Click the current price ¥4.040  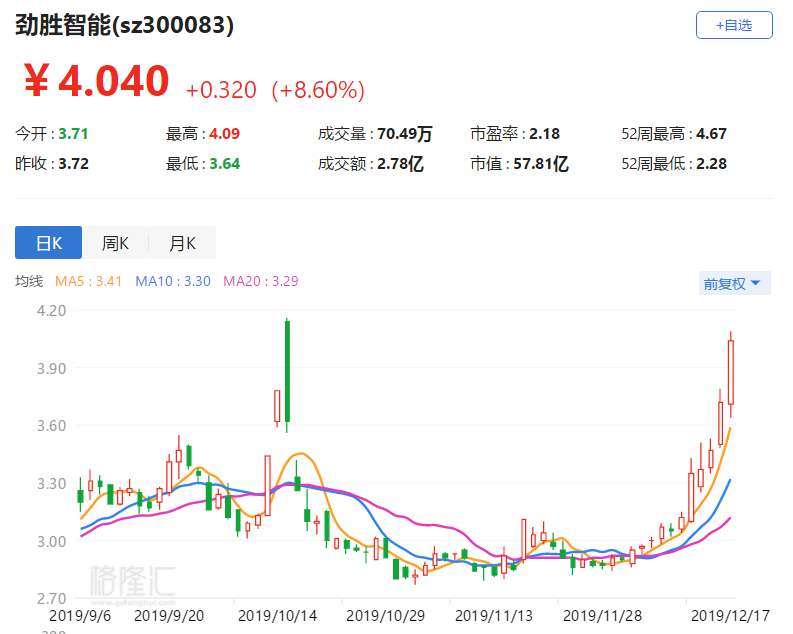coord(96,81)
